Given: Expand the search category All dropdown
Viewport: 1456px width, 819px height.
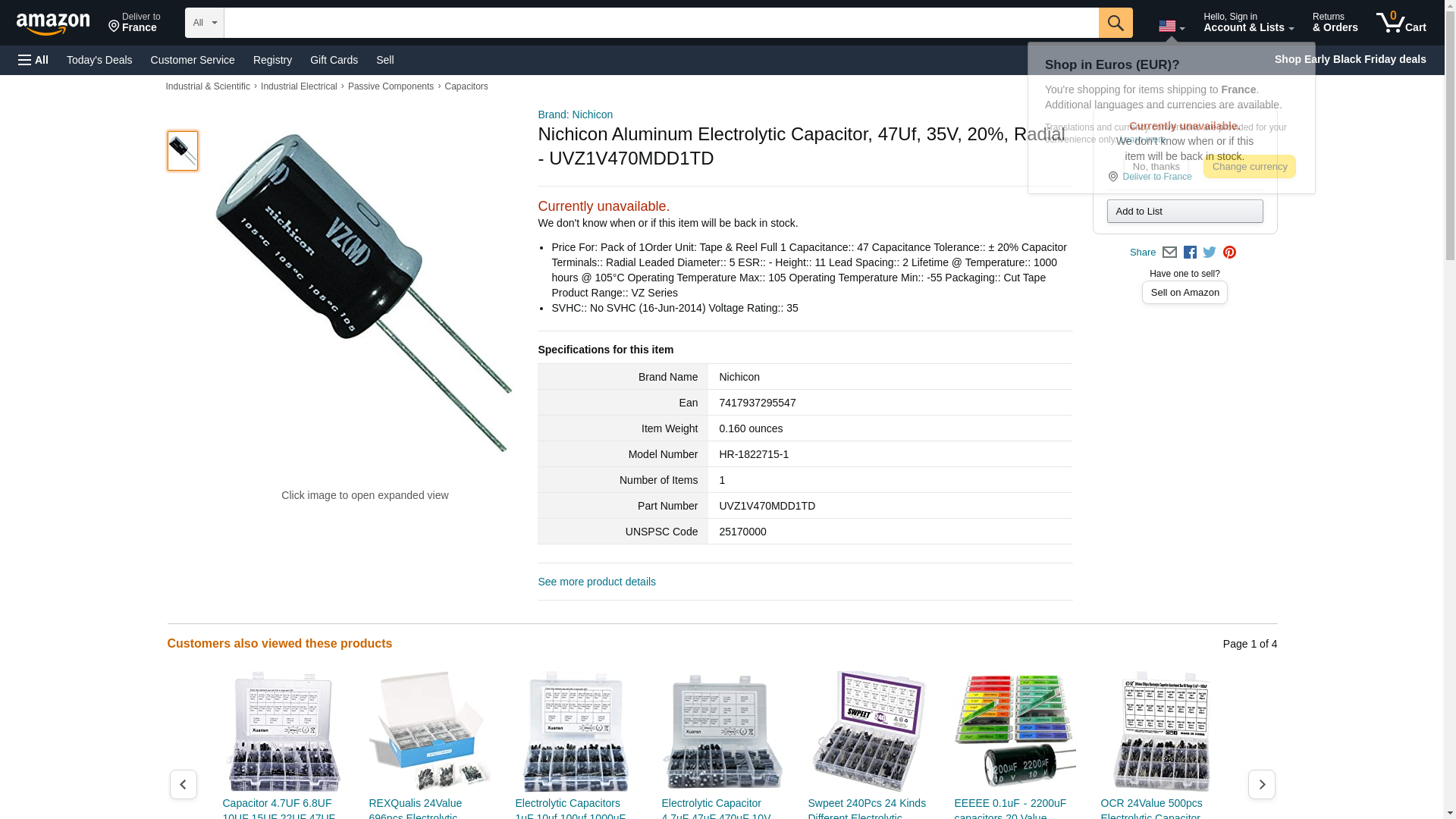Looking at the screenshot, I should [x=205, y=23].
